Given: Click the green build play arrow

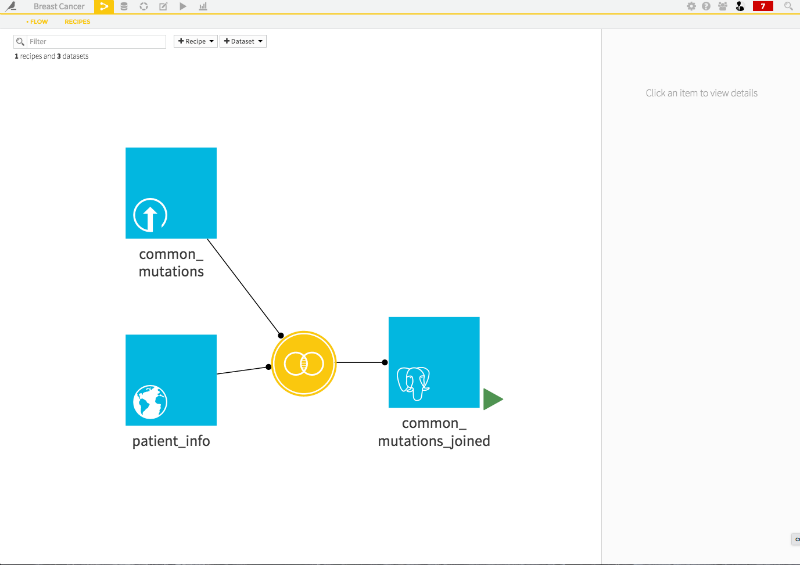Looking at the screenshot, I should tap(493, 399).
